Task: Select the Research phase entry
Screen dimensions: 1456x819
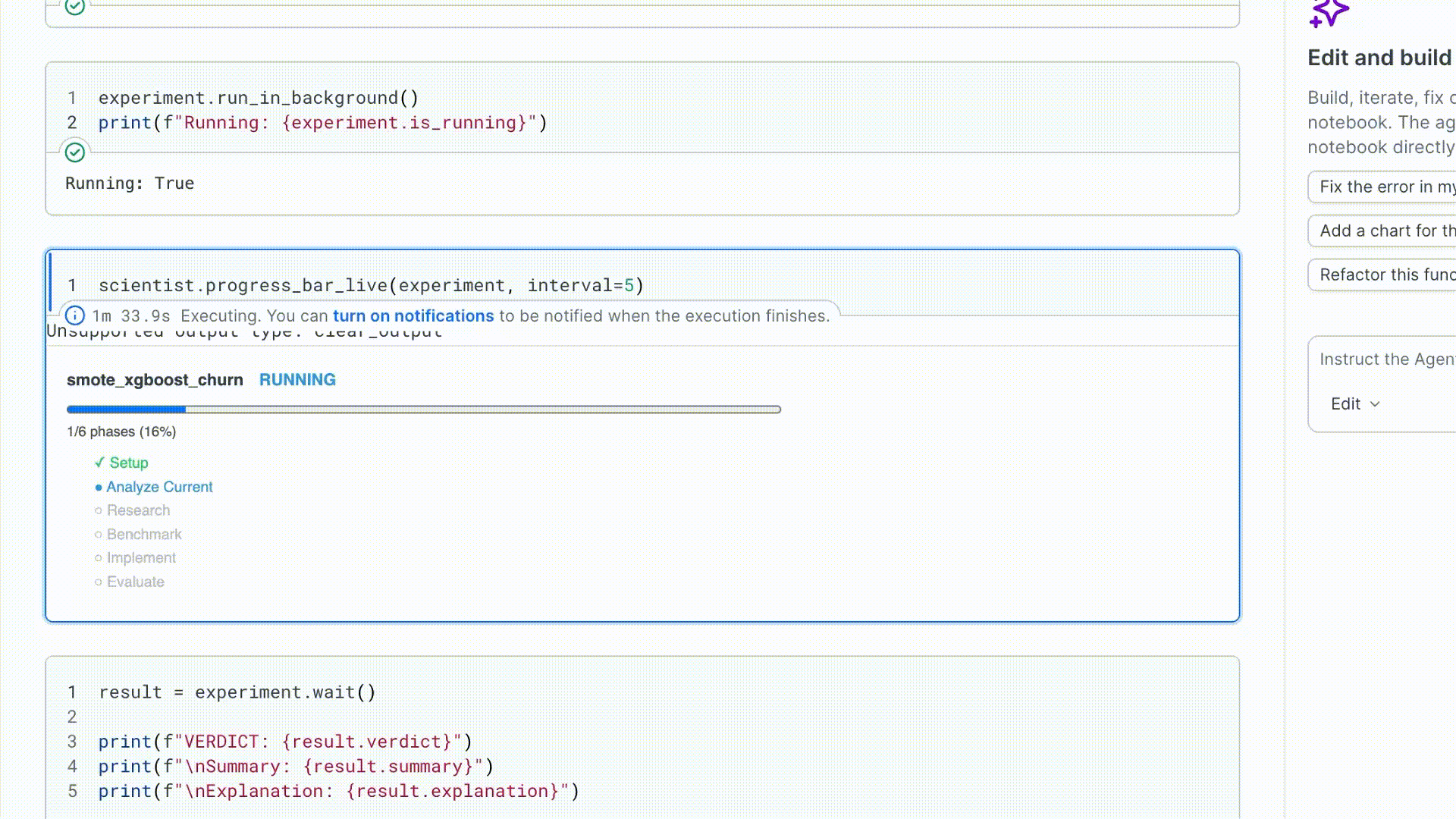Action: point(133,510)
